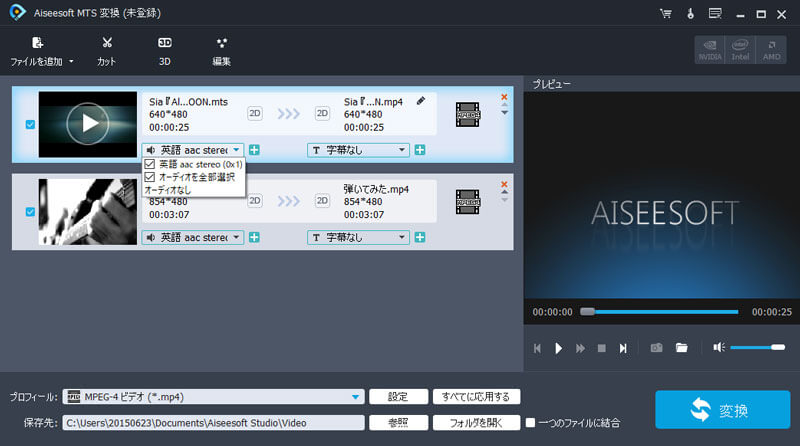
Task: Open the shopping cart purchase icon
Action: coord(666,14)
